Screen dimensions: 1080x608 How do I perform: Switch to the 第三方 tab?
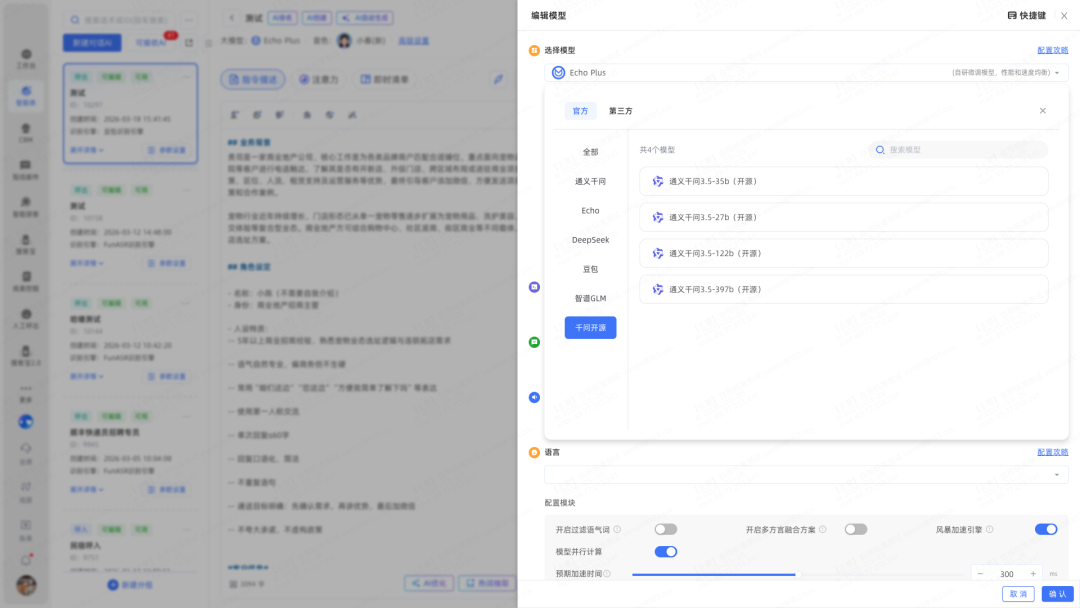620,111
